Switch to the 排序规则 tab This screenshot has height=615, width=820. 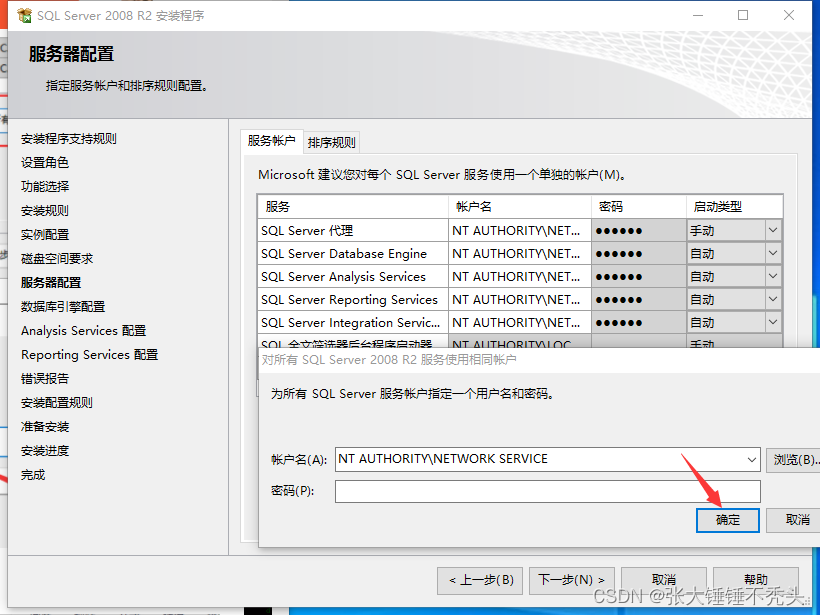(x=332, y=142)
